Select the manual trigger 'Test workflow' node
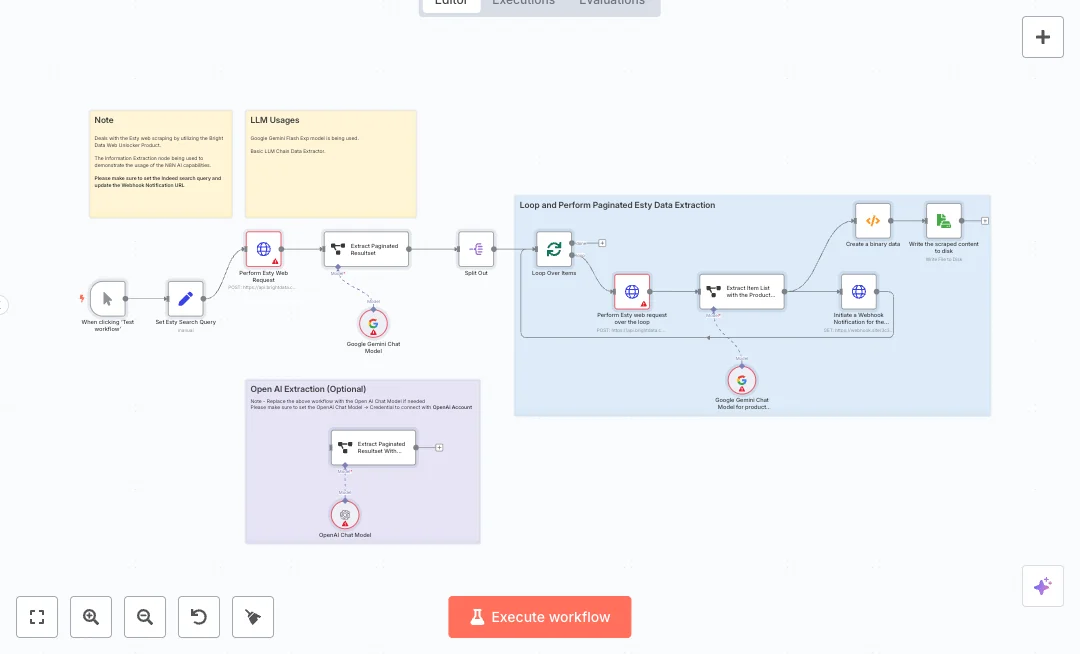Image resolution: width=1080 pixels, height=654 pixels. (108, 298)
